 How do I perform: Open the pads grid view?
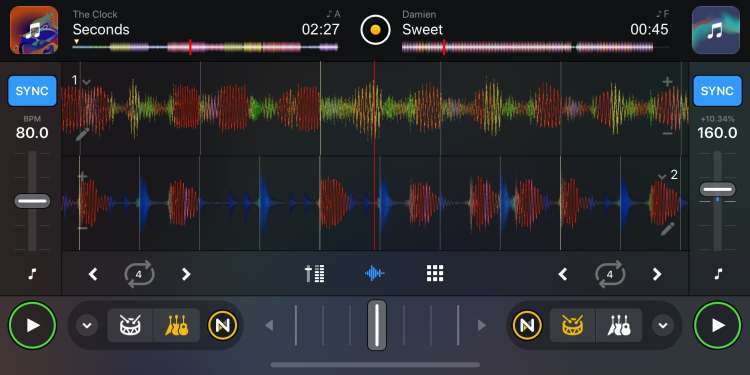(435, 274)
